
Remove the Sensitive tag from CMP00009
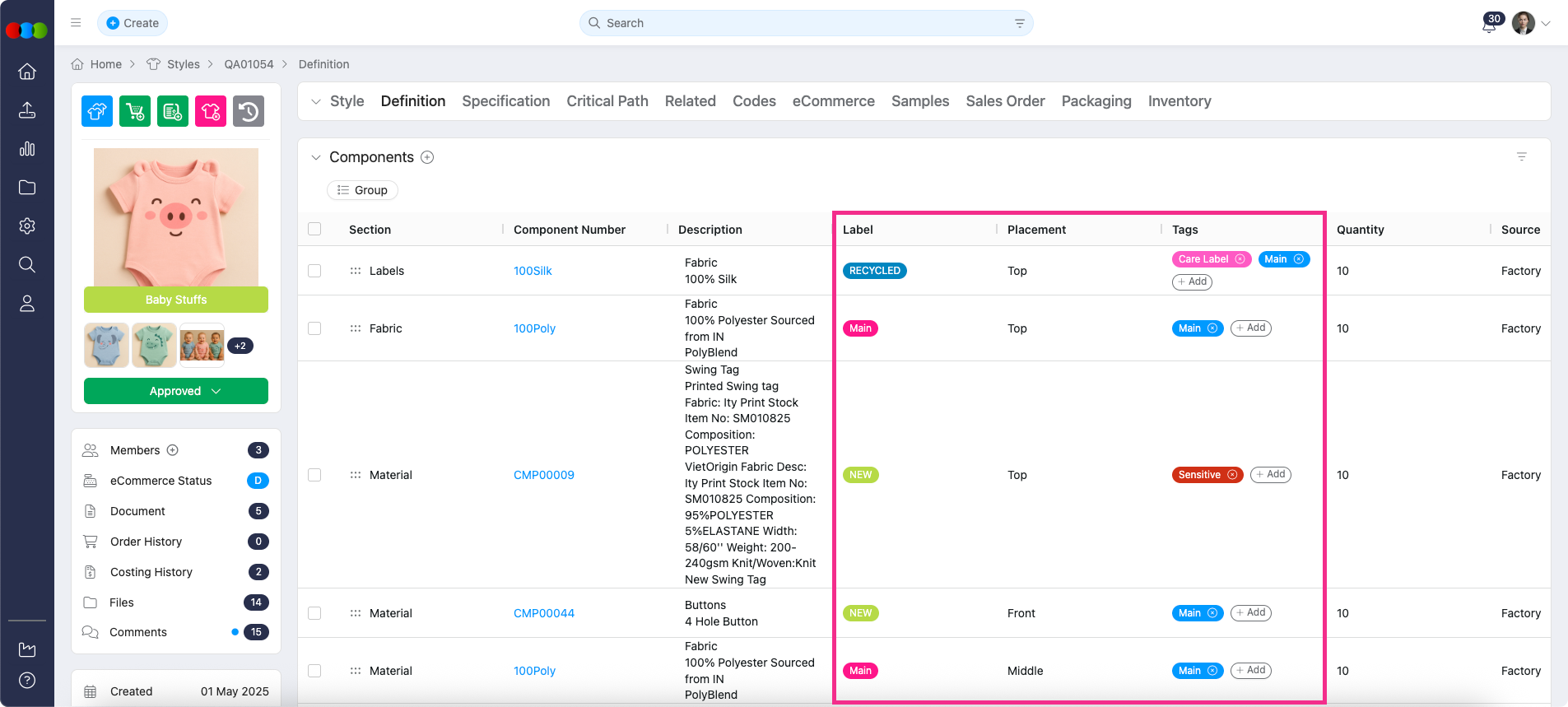pos(1232,475)
